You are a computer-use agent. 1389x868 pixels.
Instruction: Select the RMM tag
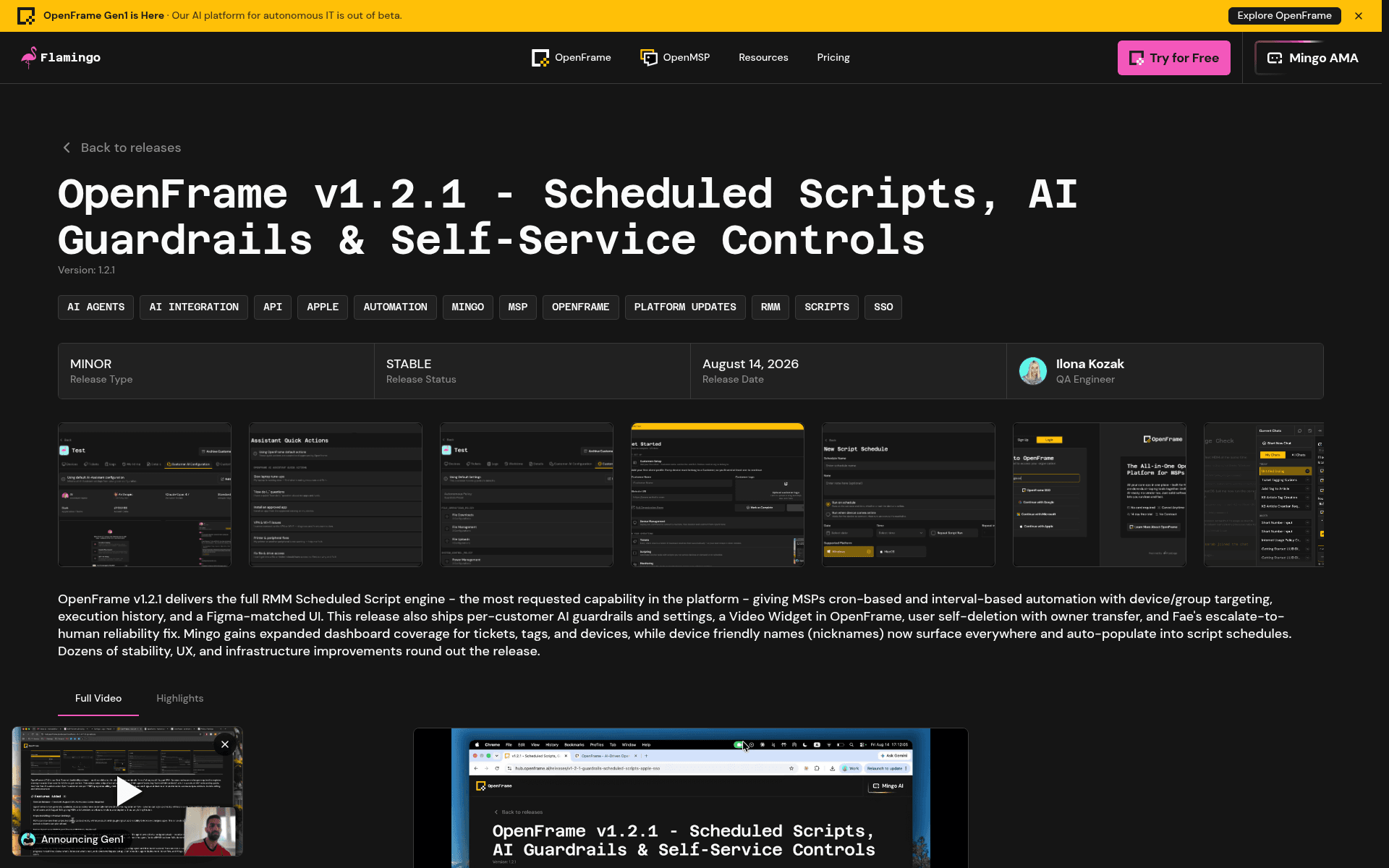(x=770, y=307)
